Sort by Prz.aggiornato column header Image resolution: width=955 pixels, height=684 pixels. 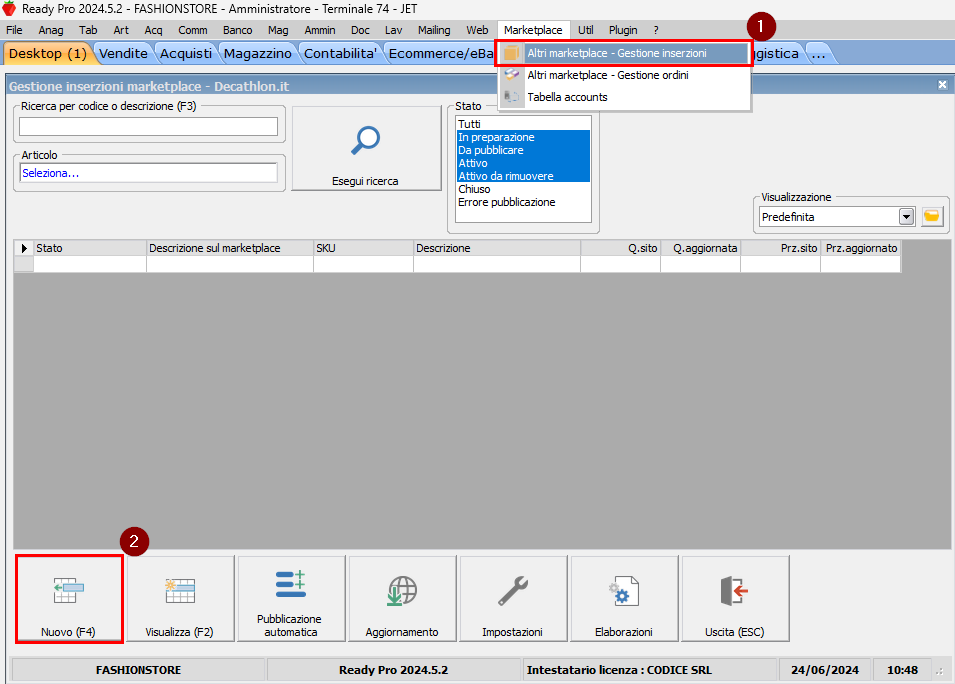coord(860,248)
